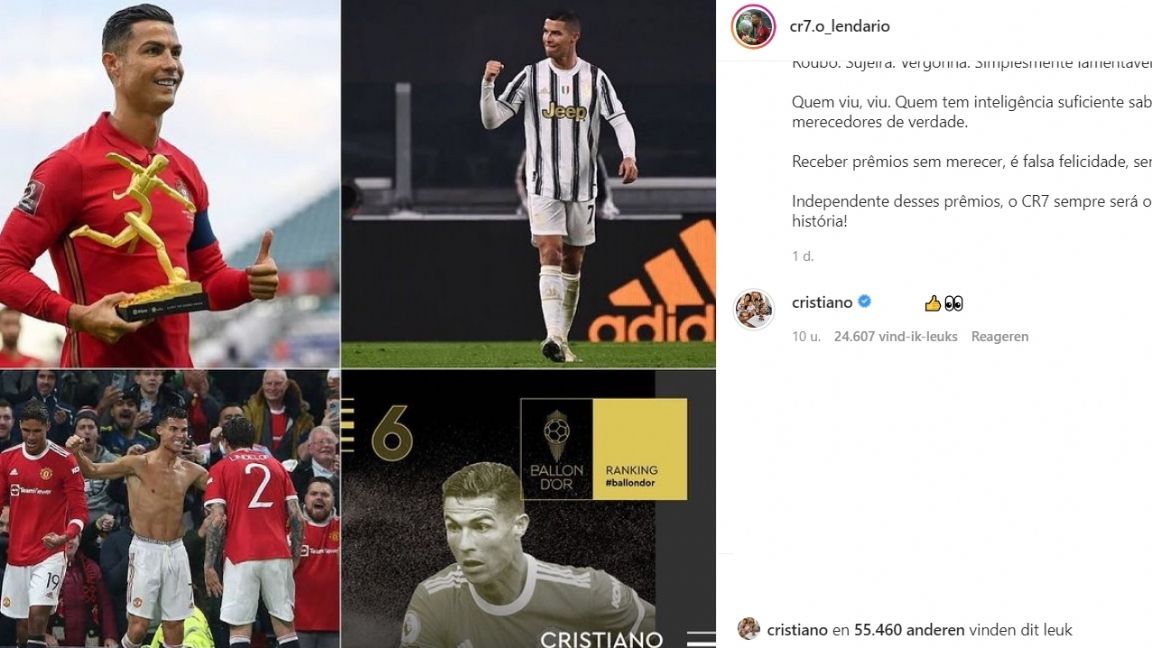1152x648 pixels.
Task: Click the 10 u. comment timestamp
Action: [806, 336]
